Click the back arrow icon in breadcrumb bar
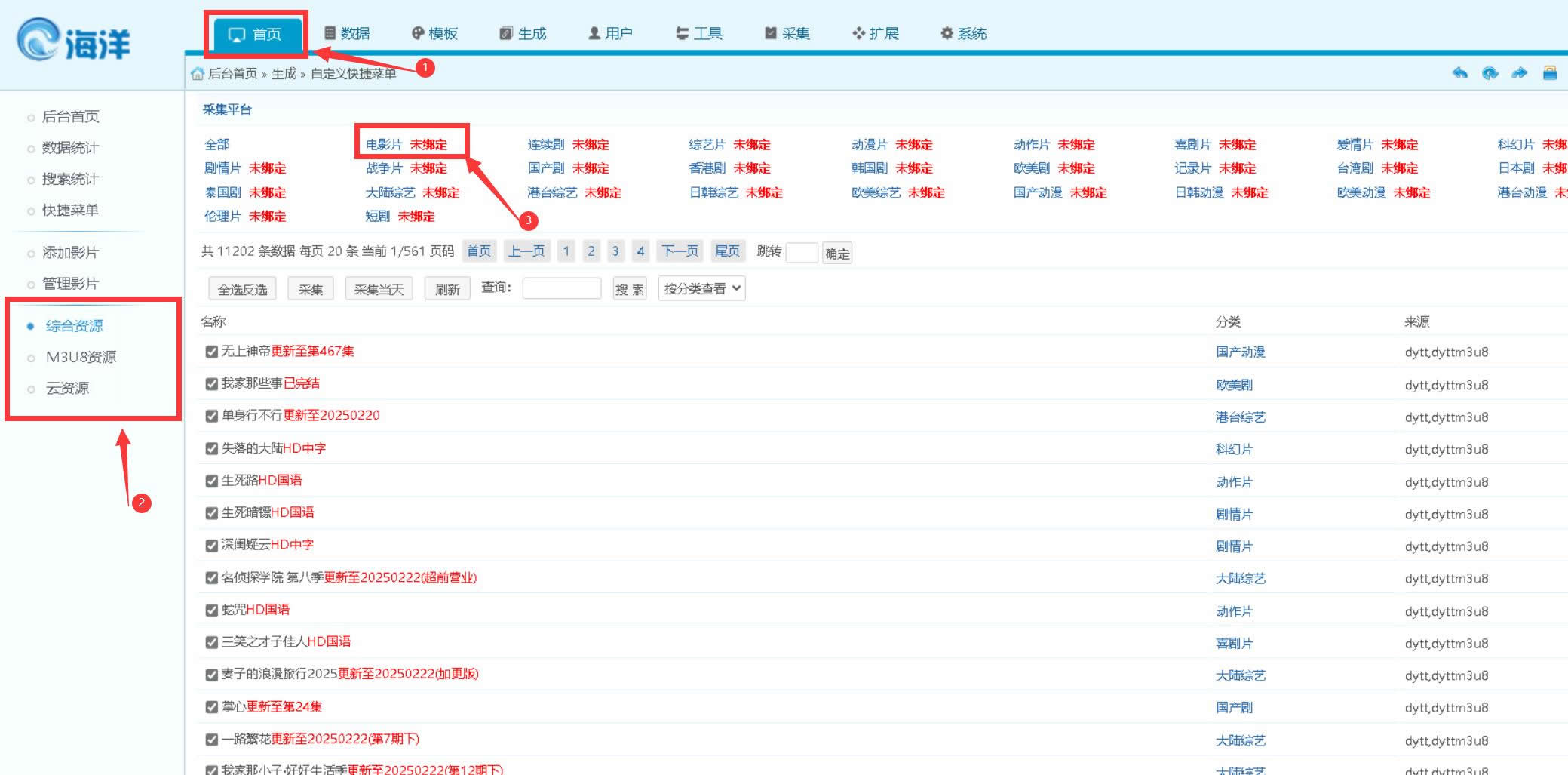This screenshot has width=1568, height=775. 1459,73
